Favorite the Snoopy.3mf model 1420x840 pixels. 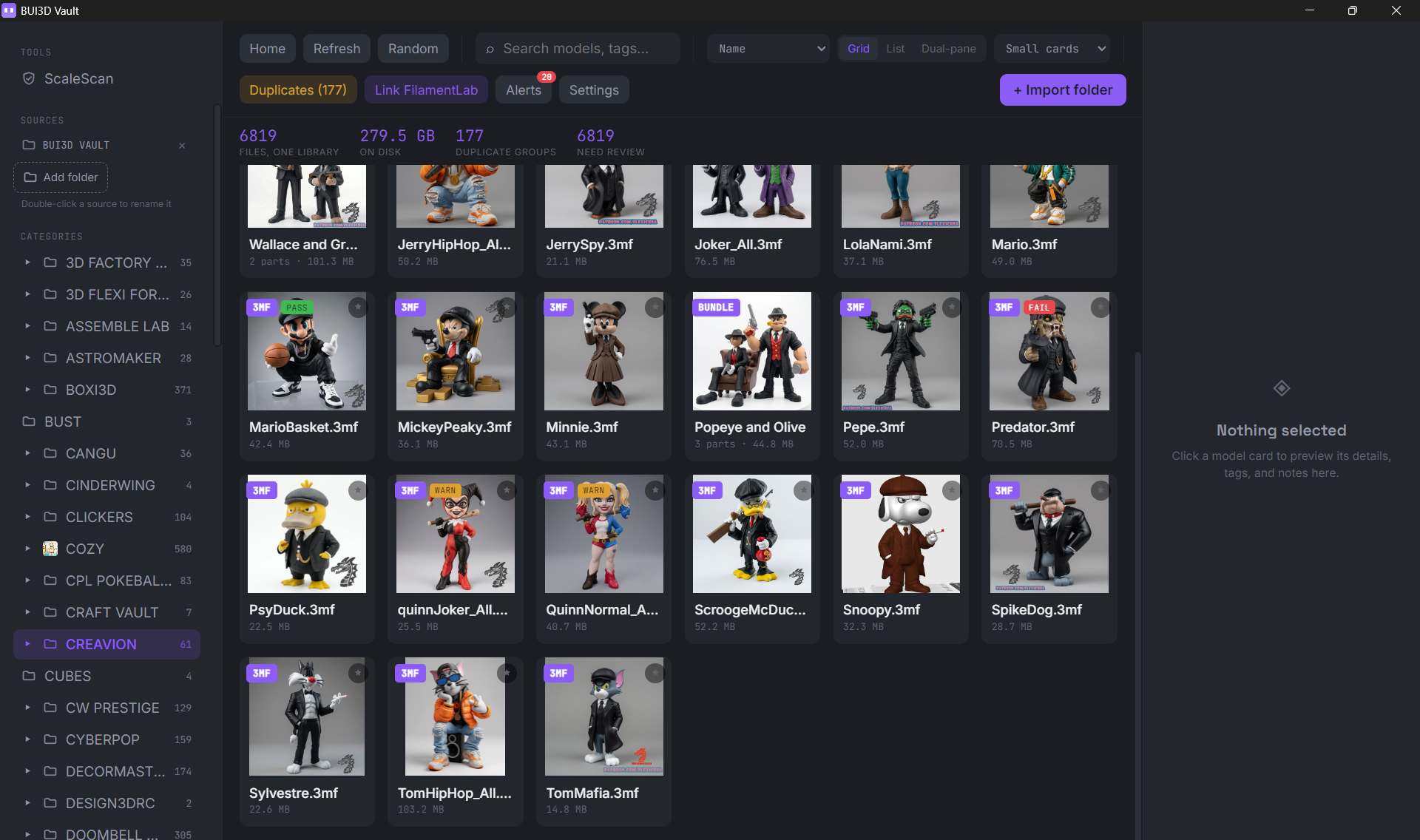pyautogui.click(x=952, y=490)
